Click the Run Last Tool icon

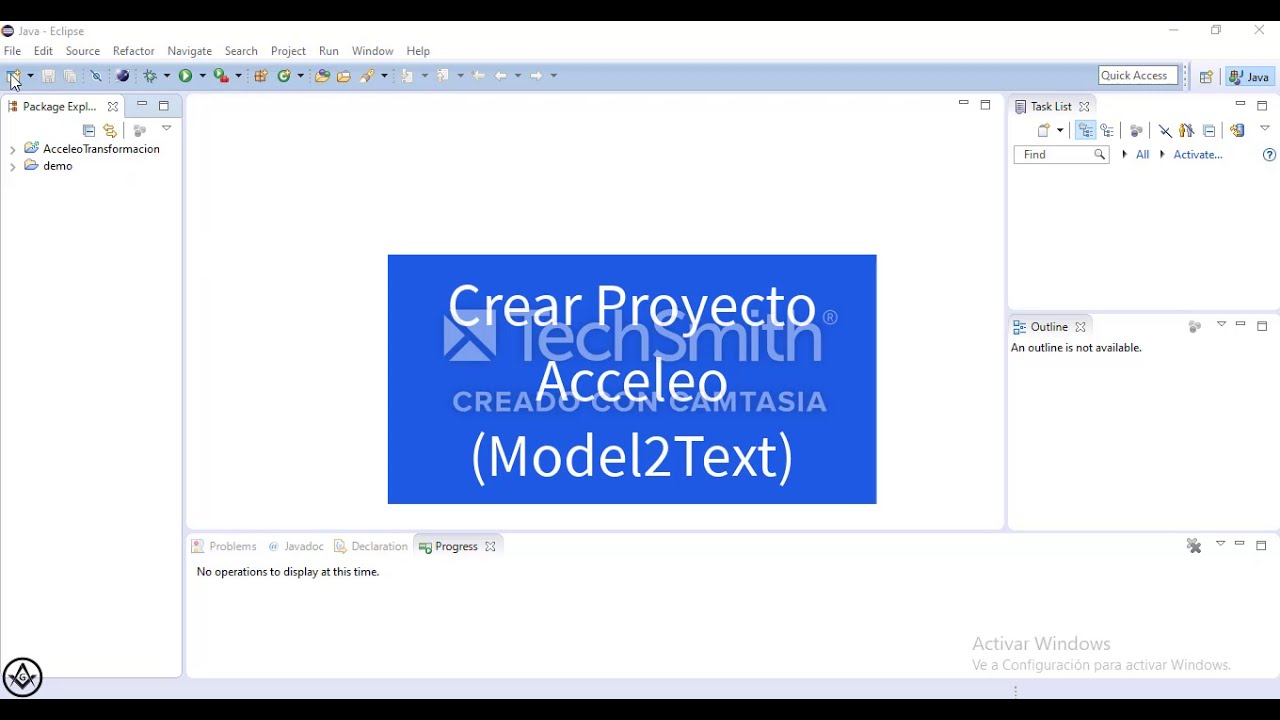coord(221,76)
